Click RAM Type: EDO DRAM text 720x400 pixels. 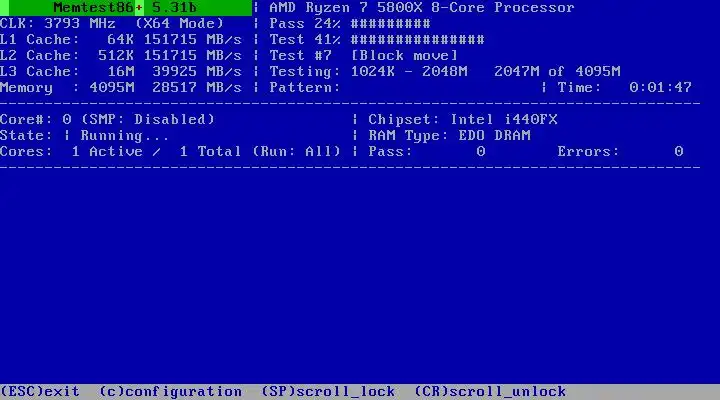click(449, 135)
